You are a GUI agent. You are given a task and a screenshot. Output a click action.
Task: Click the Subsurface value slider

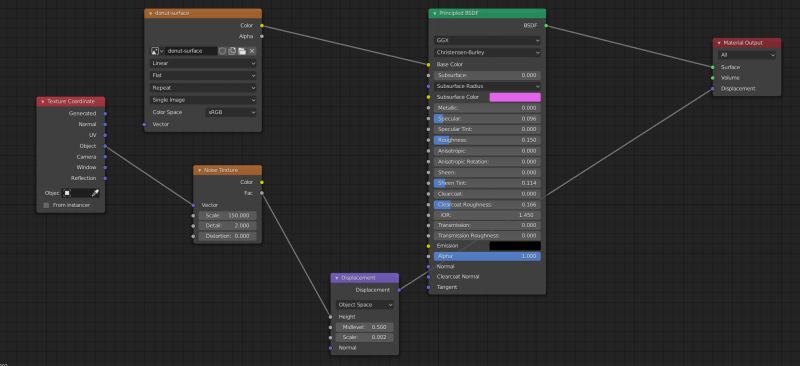[x=487, y=75]
